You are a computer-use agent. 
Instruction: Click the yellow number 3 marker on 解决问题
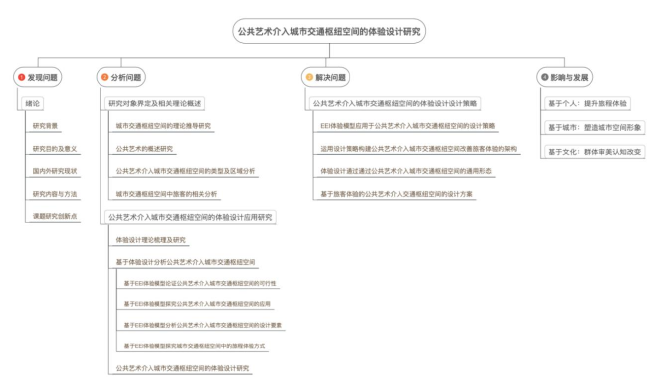pos(309,77)
